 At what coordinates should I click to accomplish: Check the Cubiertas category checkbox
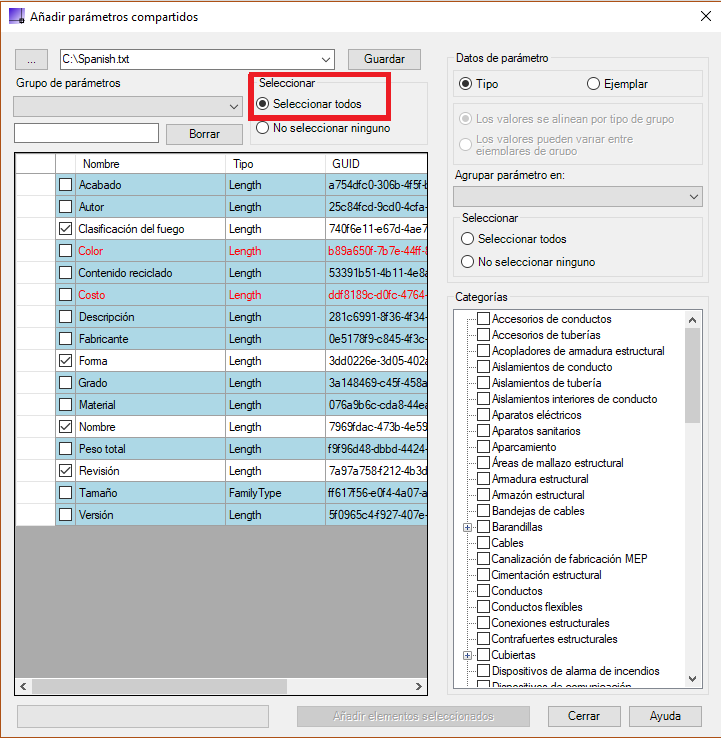coord(483,655)
